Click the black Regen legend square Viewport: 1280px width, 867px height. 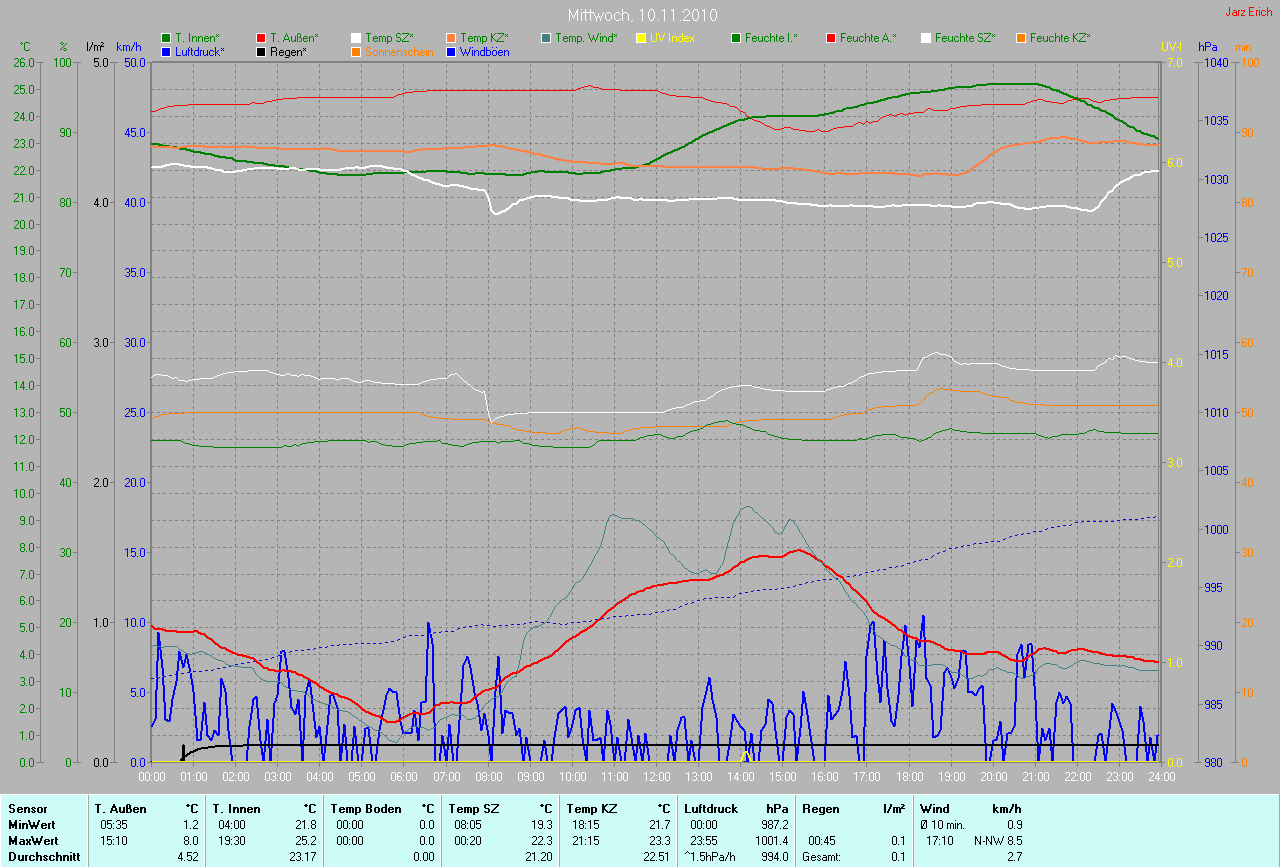point(261,51)
